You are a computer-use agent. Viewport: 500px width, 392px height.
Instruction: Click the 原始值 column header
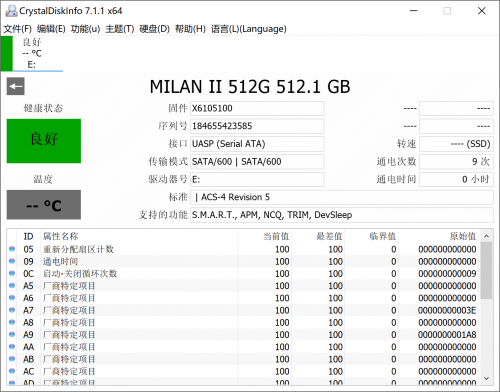pyautogui.click(x=439, y=236)
